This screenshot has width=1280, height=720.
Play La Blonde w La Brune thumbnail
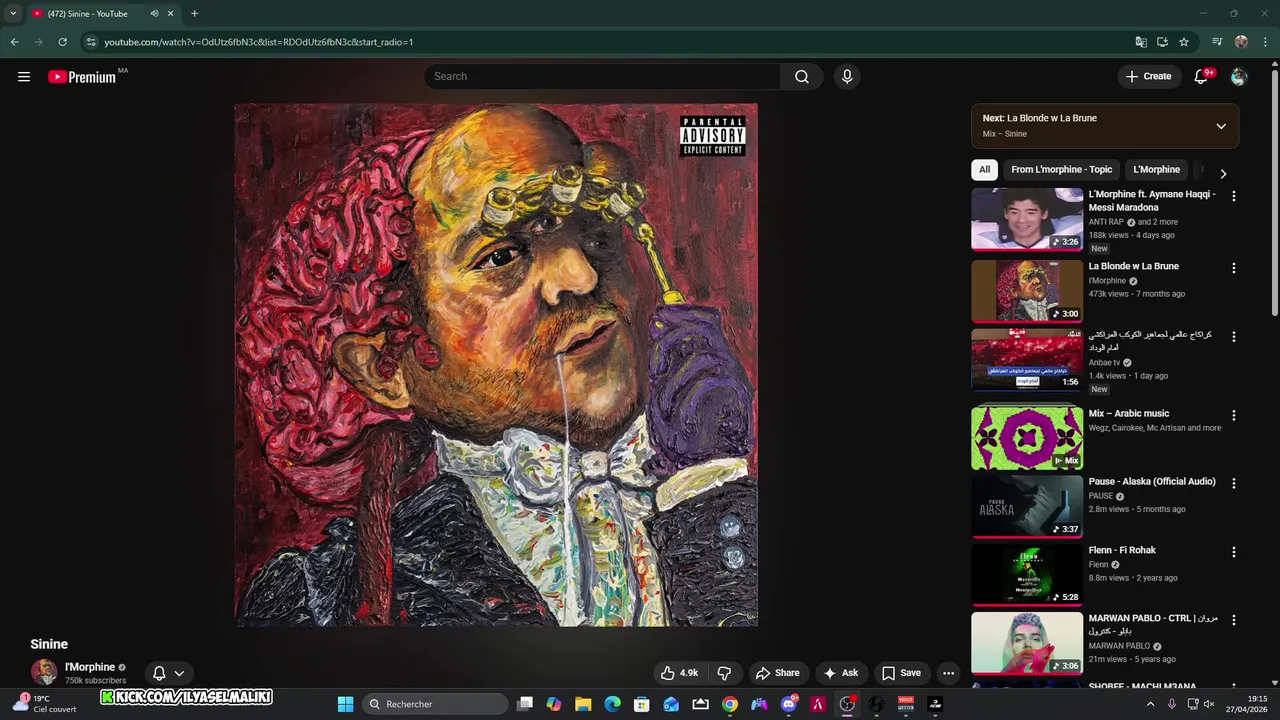(1027, 291)
